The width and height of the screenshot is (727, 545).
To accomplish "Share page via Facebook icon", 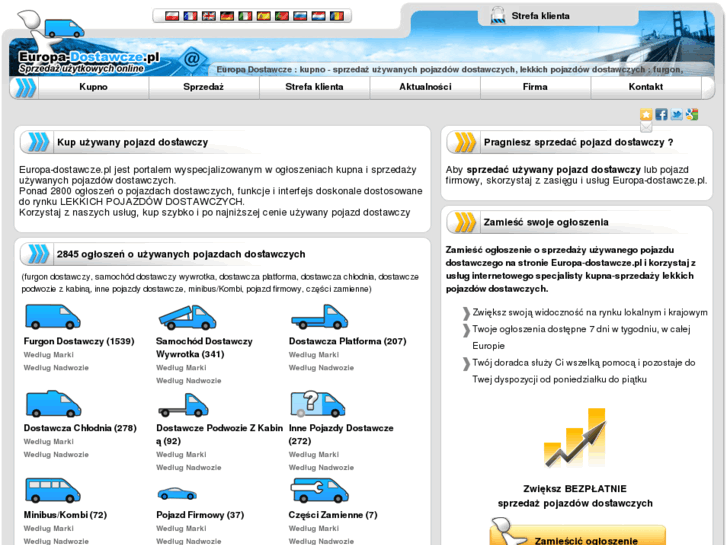I will 662,115.
